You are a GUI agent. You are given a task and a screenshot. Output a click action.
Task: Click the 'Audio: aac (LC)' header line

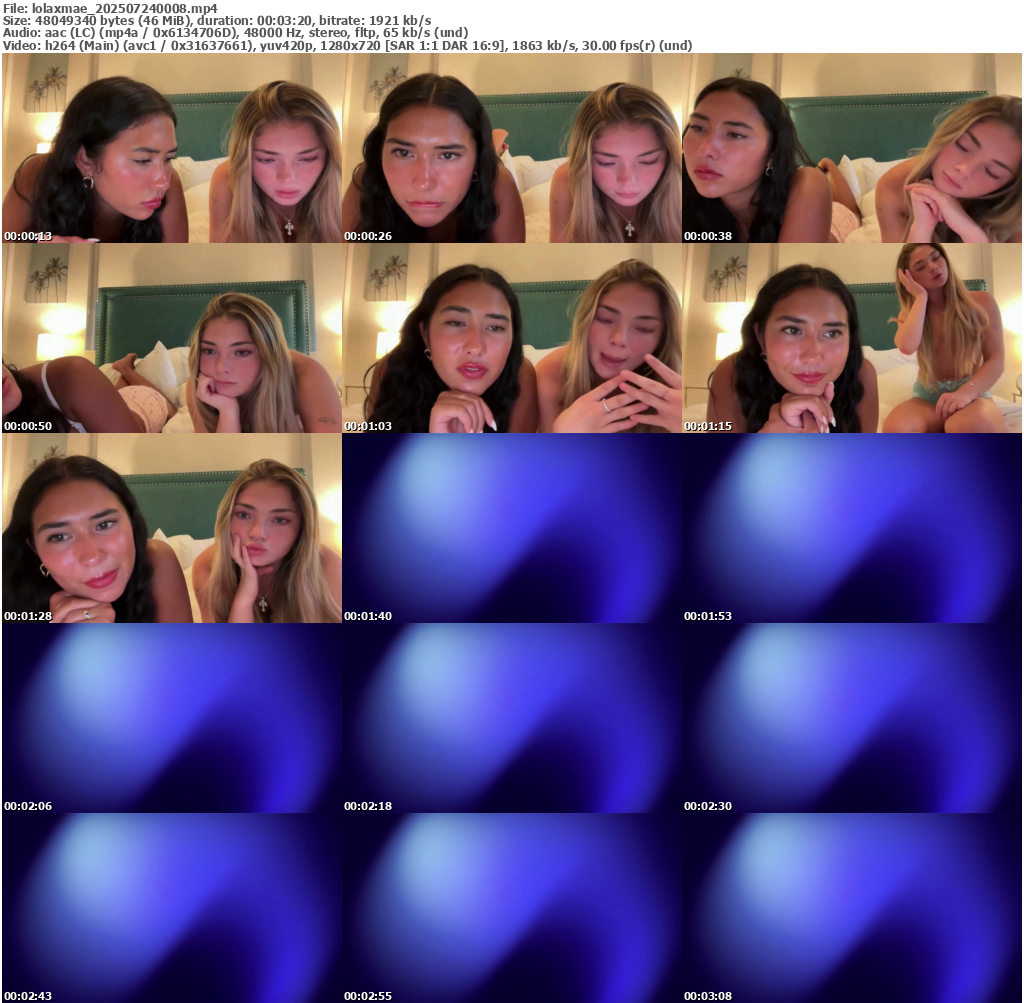pyautogui.click(x=235, y=33)
